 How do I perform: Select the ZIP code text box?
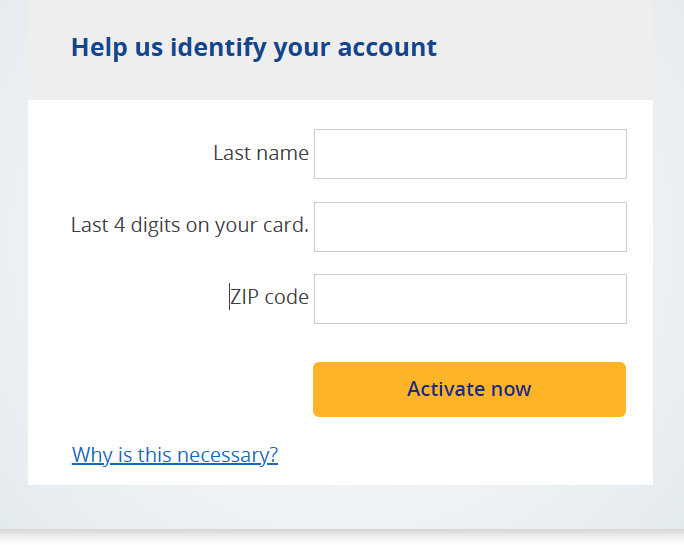[470, 299]
